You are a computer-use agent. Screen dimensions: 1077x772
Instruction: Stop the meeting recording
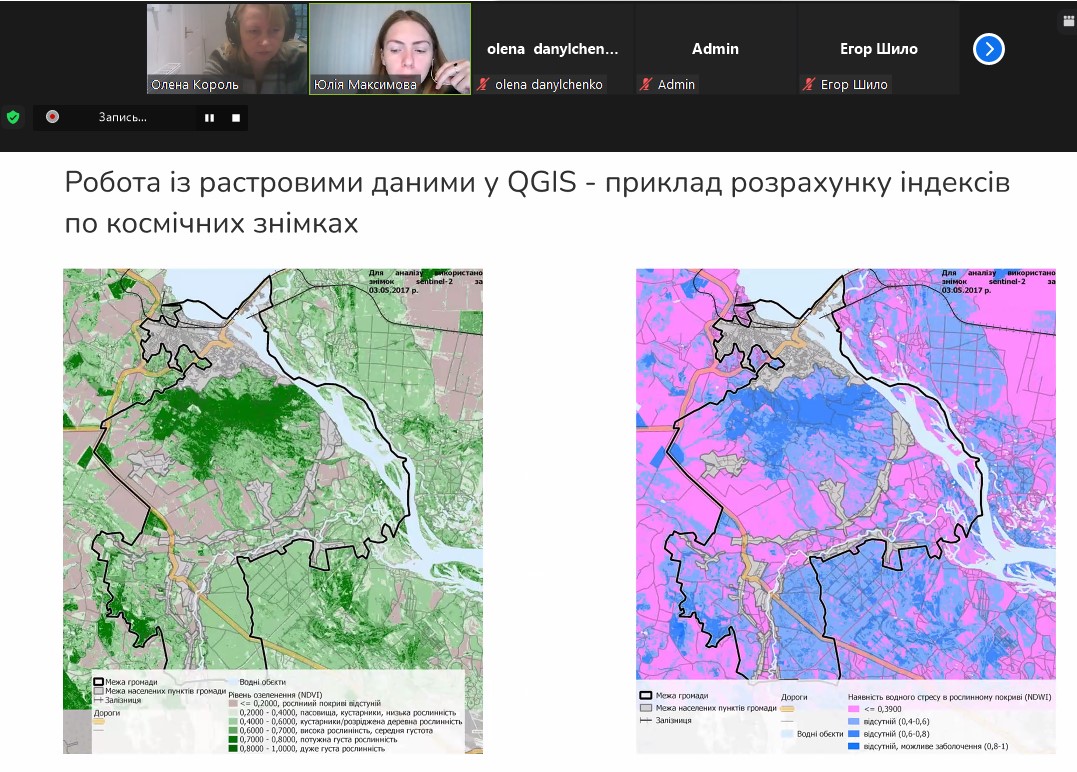pyautogui.click(x=236, y=117)
